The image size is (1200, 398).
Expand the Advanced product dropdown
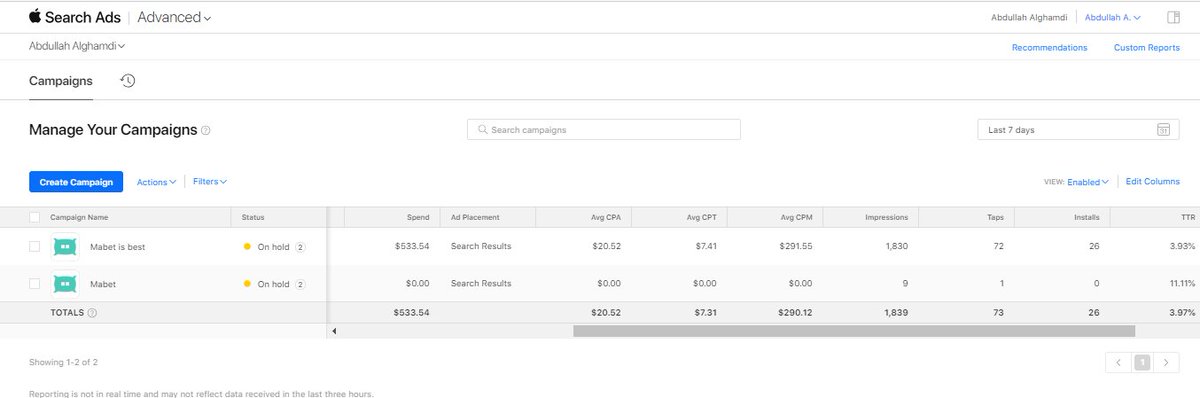pyautogui.click(x=174, y=17)
